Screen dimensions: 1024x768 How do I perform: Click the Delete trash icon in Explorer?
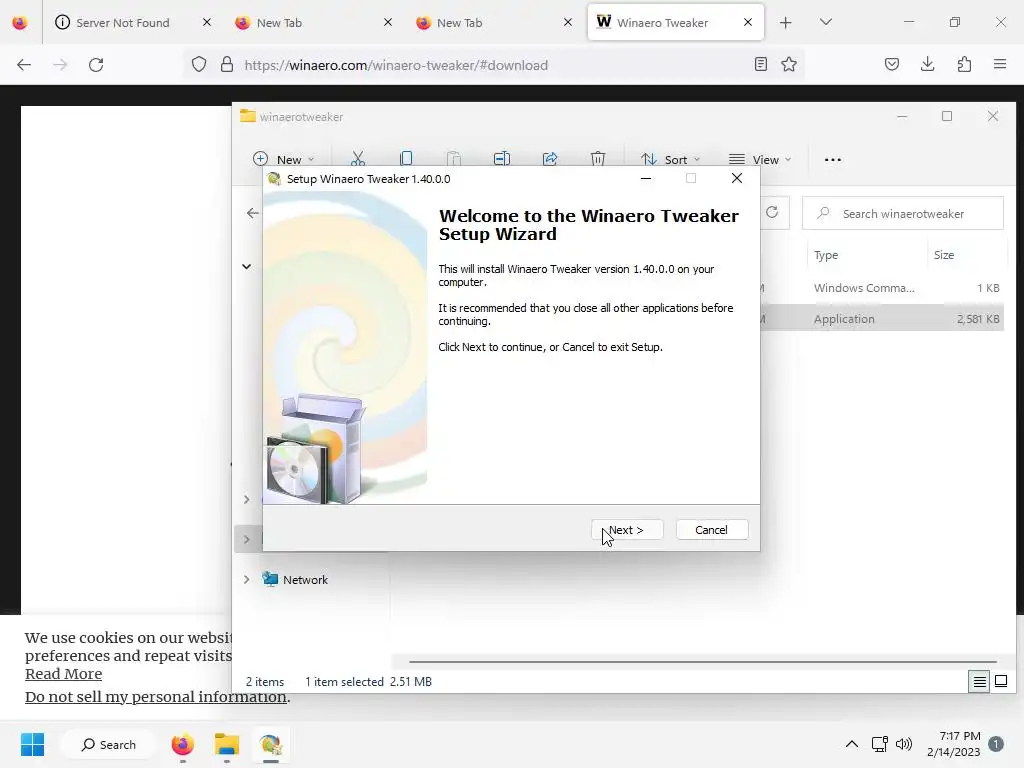point(598,159)
